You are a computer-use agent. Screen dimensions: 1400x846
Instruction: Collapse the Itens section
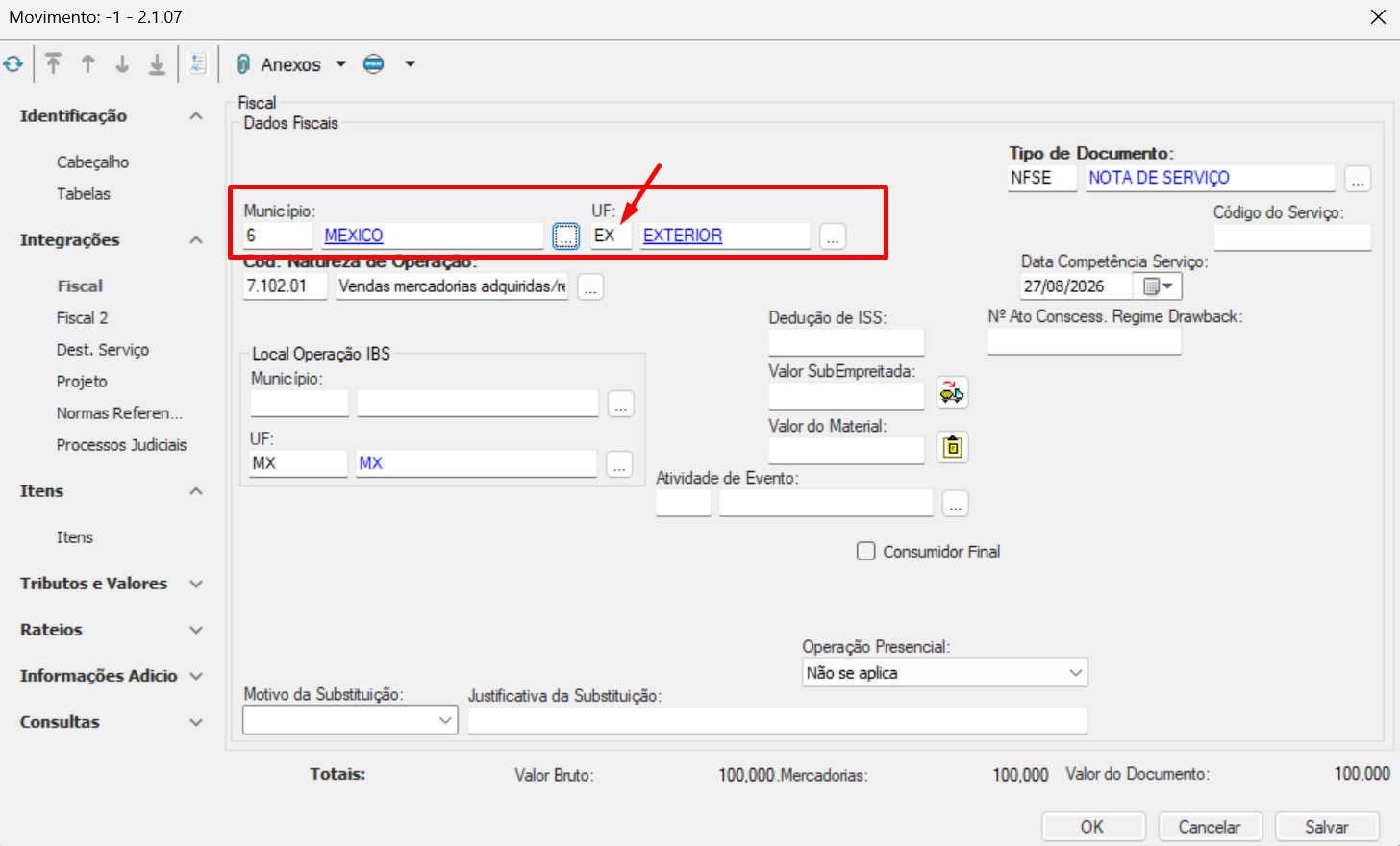196,491
